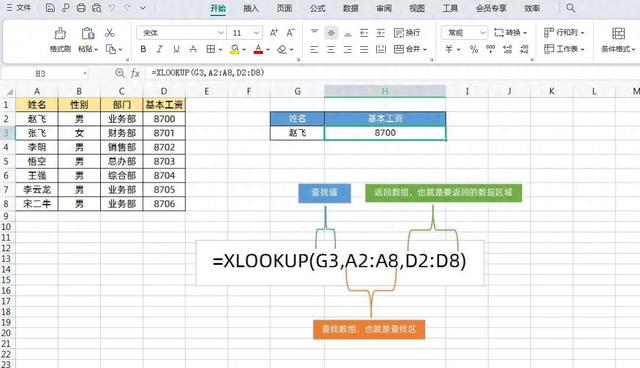Toggle Italic formatting button
Image resolution: width=640 pixels, height=368 pixels.
coord(160,49)
